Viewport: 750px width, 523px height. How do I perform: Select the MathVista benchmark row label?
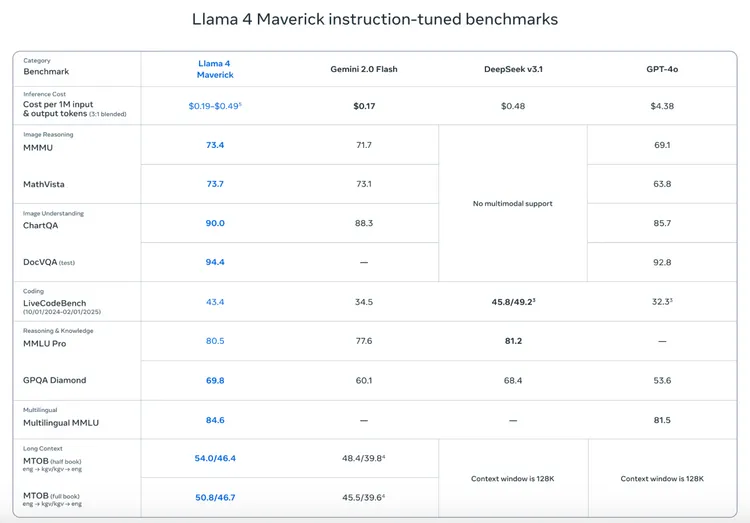click(46, 184)
